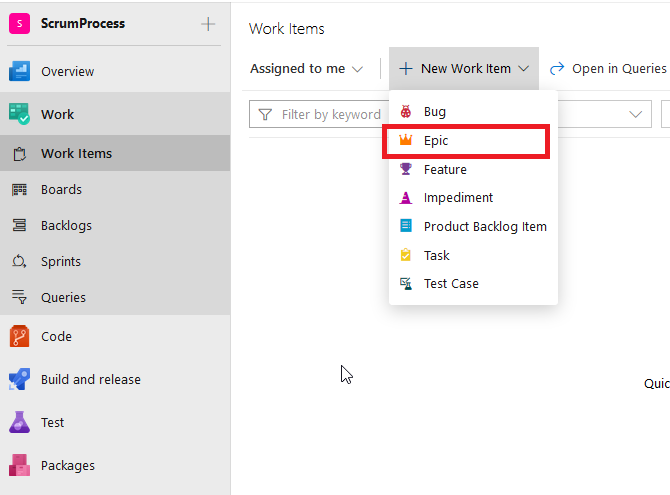Choose Bug from the work item menu
This screenshot has width=670, height=495.
coord(434,112)
